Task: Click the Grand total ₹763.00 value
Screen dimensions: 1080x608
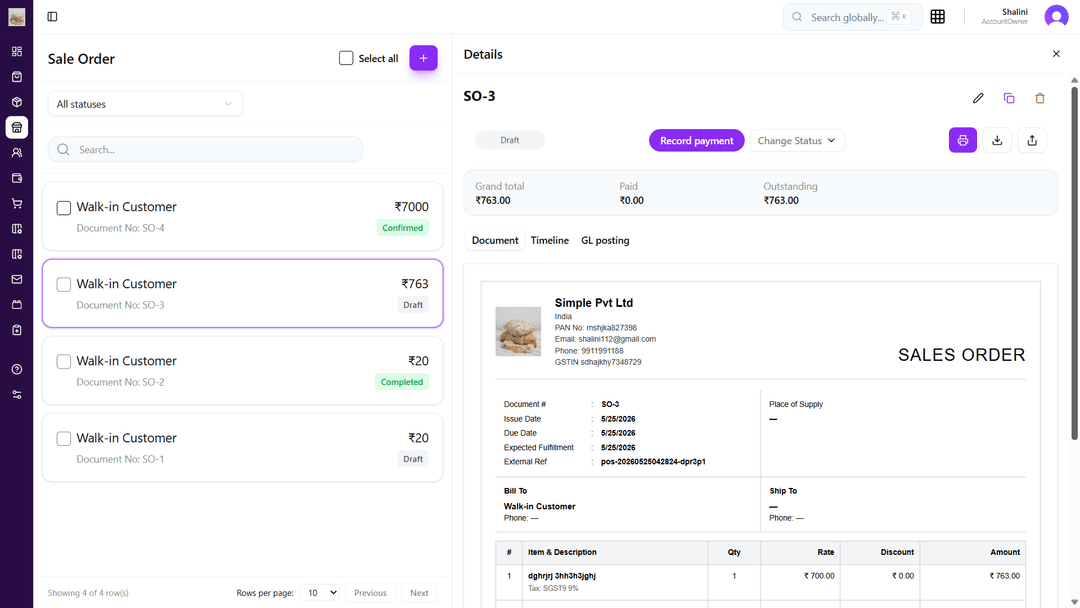Action: pos(492,200)
